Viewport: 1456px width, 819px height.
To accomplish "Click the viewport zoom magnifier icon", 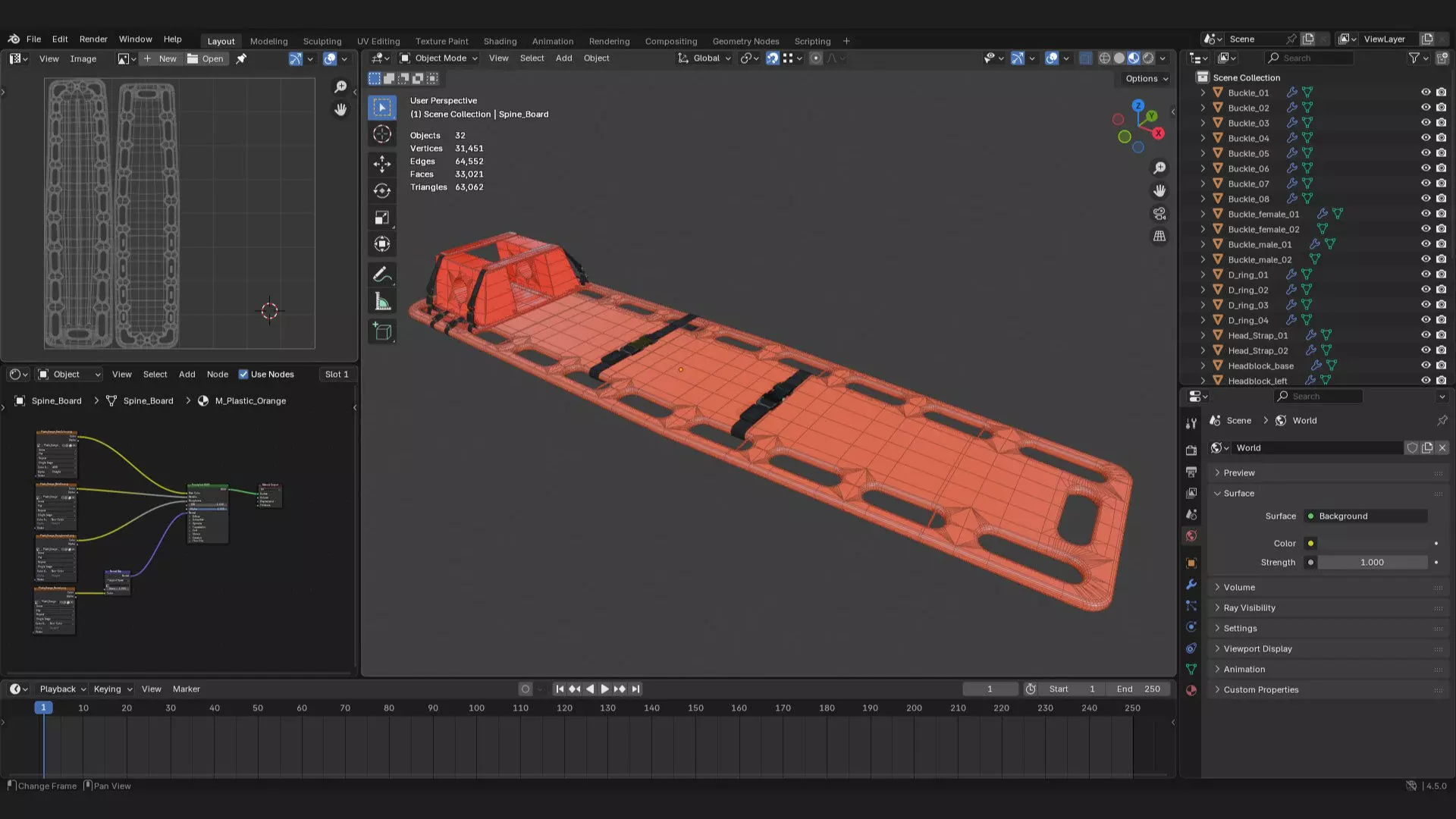I will [1159, 168].
